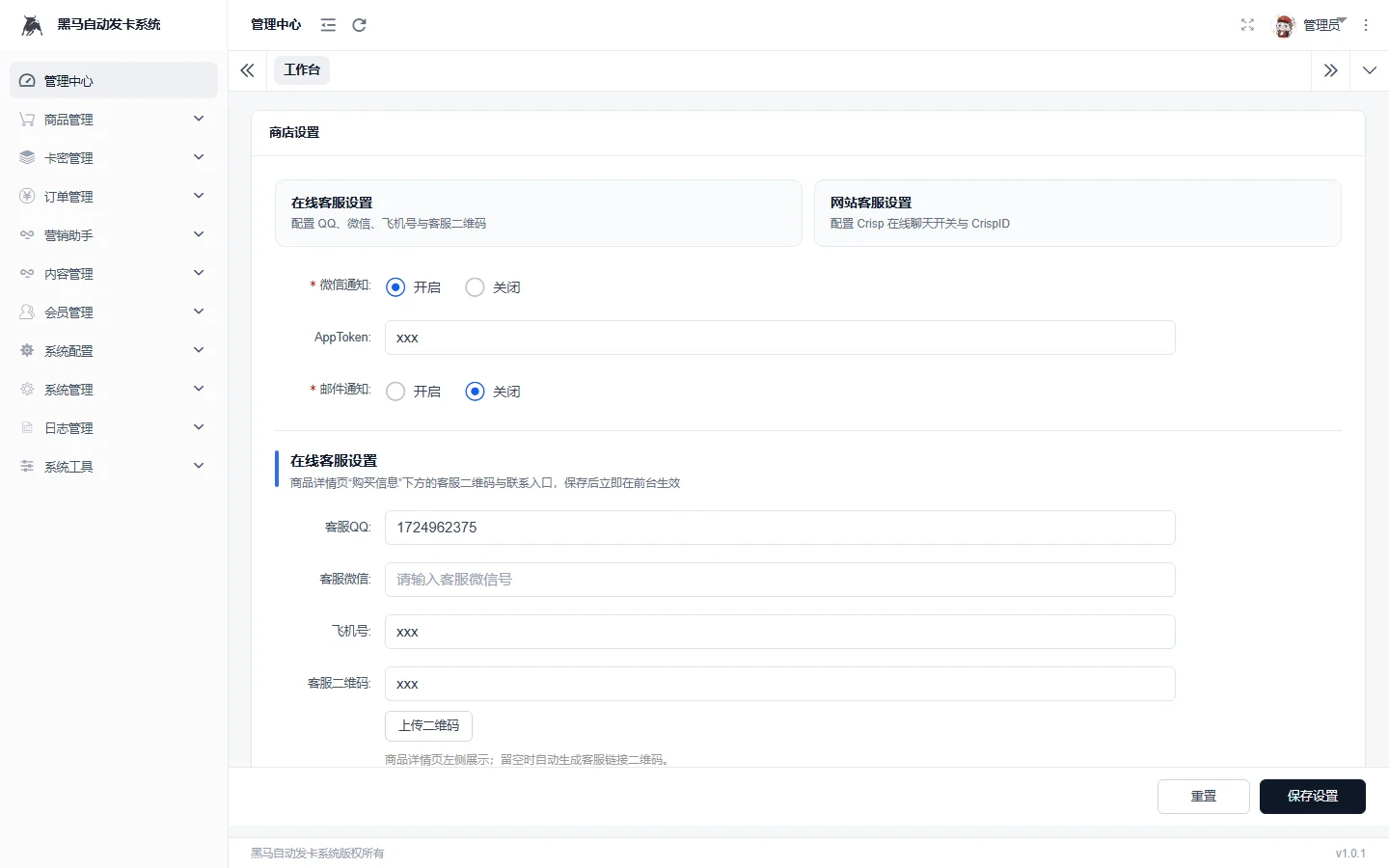Open the 工作台 tab
Viewport: 1389px width, 868px height.
[x=302, y=70]
